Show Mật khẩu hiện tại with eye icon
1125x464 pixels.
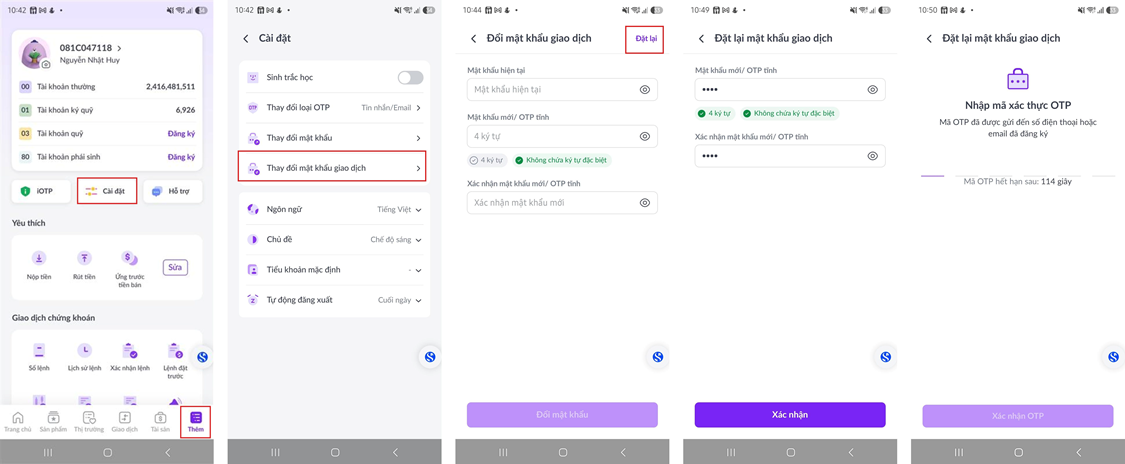click(644, 90)
